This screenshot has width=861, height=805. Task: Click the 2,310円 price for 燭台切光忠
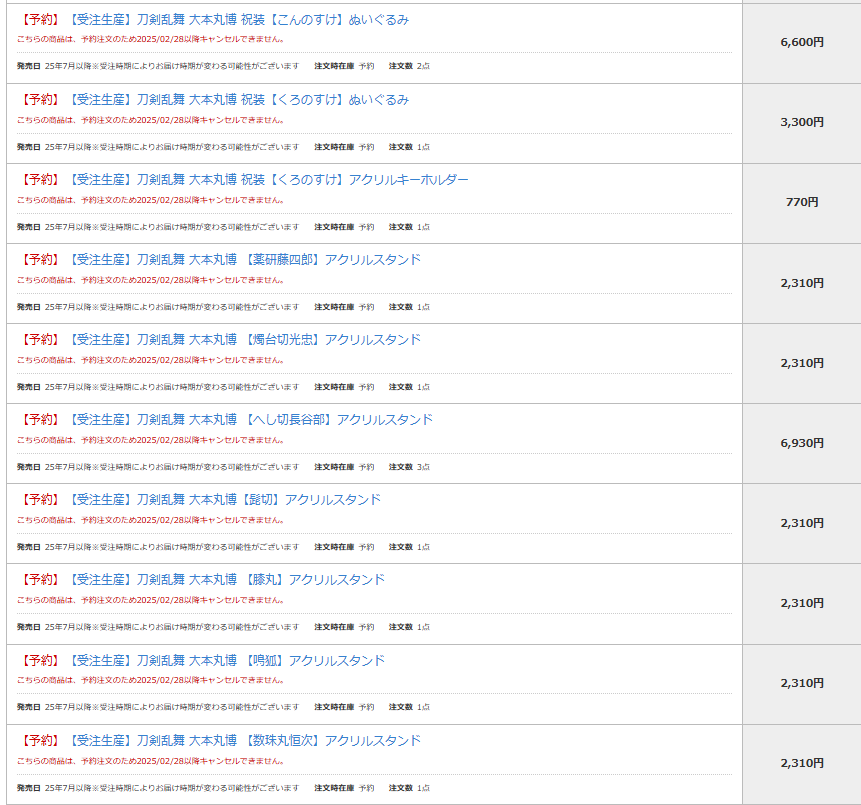coord(802,363)
